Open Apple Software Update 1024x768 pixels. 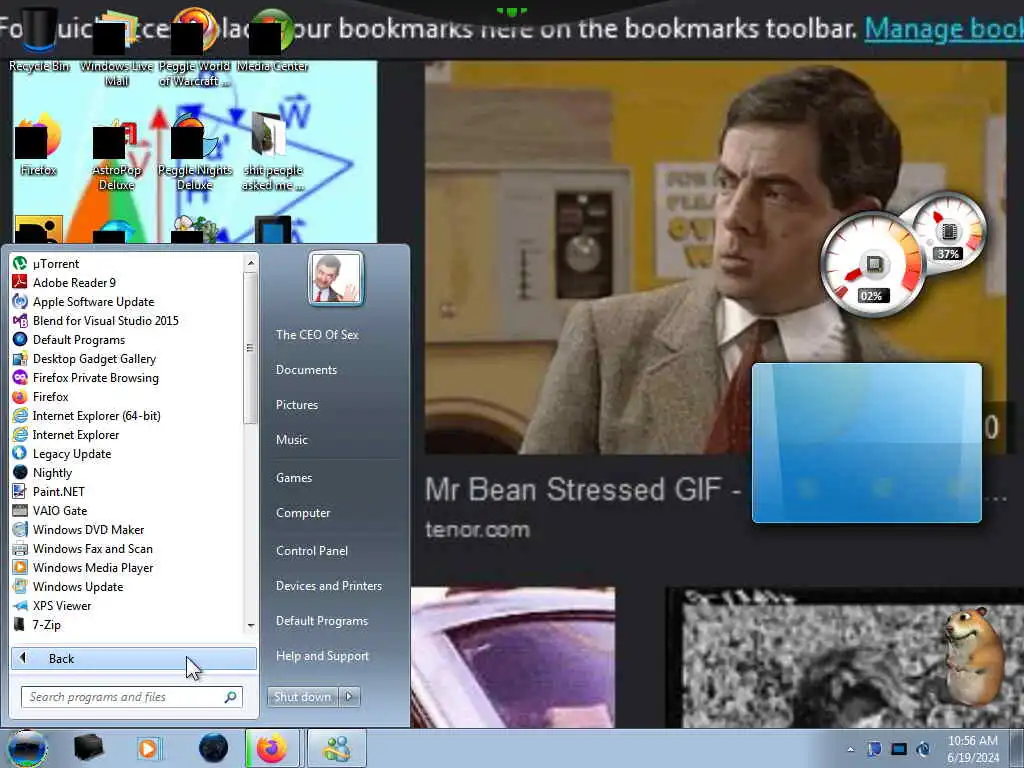[x=83, y=302]
